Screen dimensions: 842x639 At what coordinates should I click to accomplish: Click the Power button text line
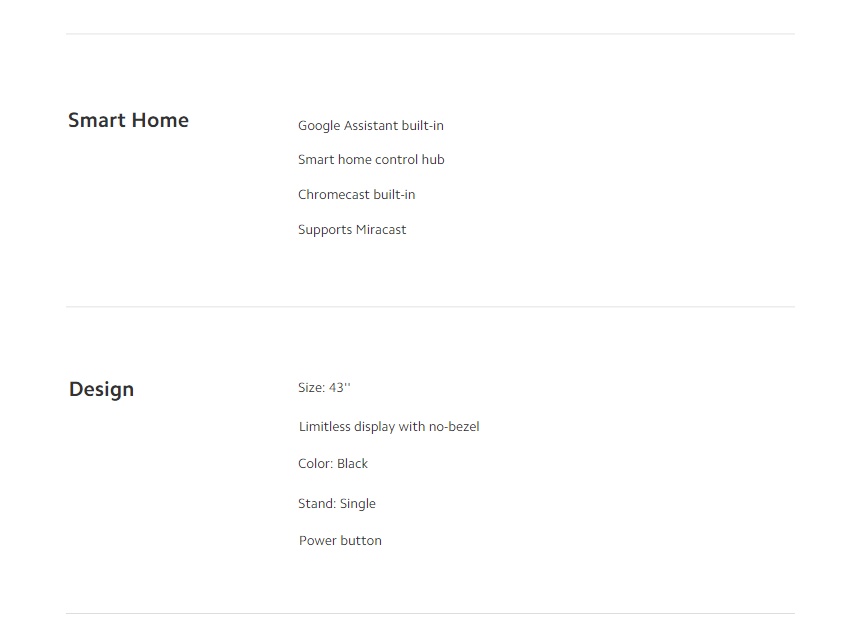point(340,540)
